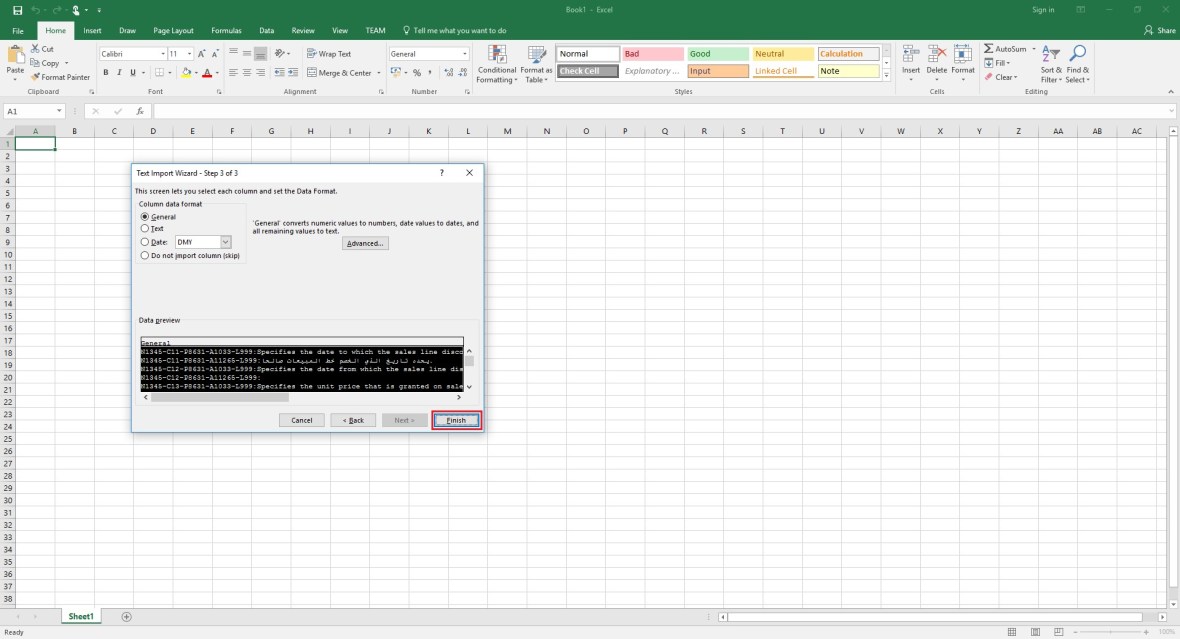Image resolution: width=1180 pixels, height=639 pixels.
Task: Select the Date column format option
Action: [x=146, y=242]
